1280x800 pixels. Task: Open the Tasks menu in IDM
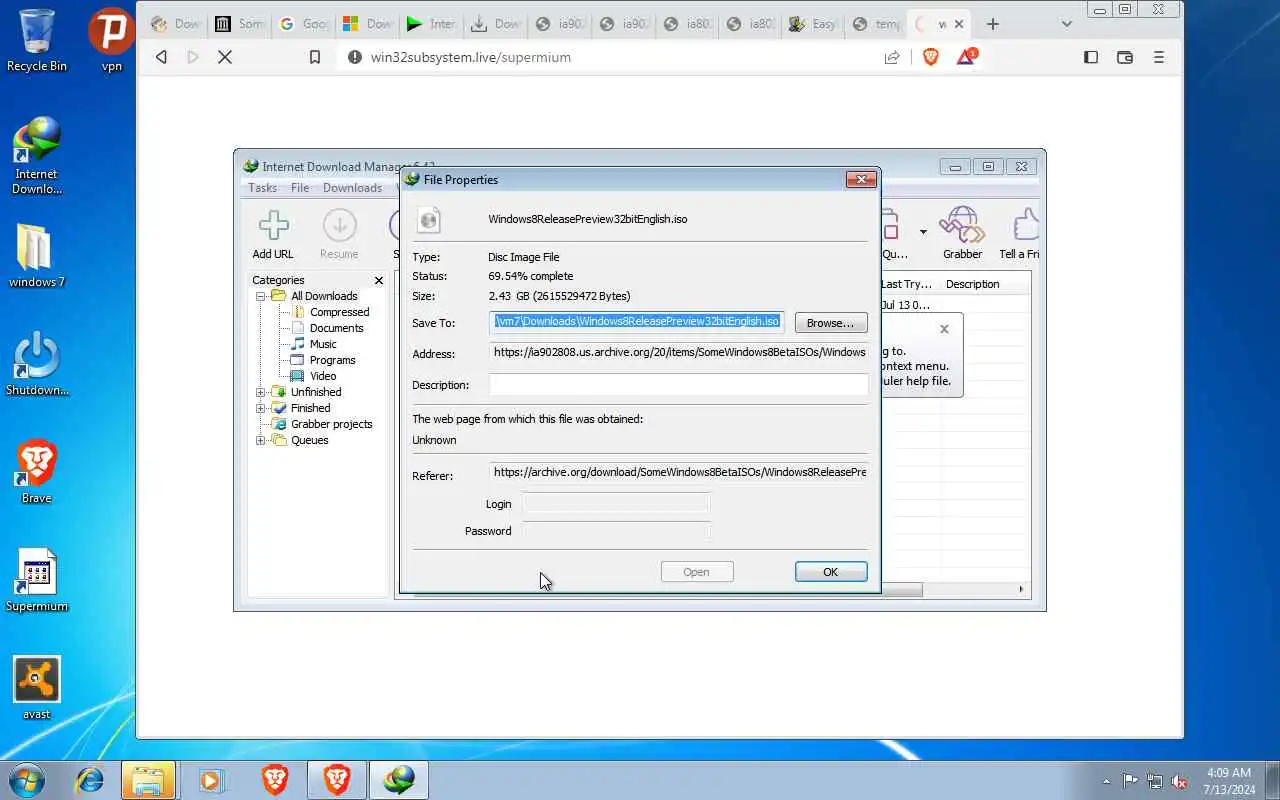point(262,188)
